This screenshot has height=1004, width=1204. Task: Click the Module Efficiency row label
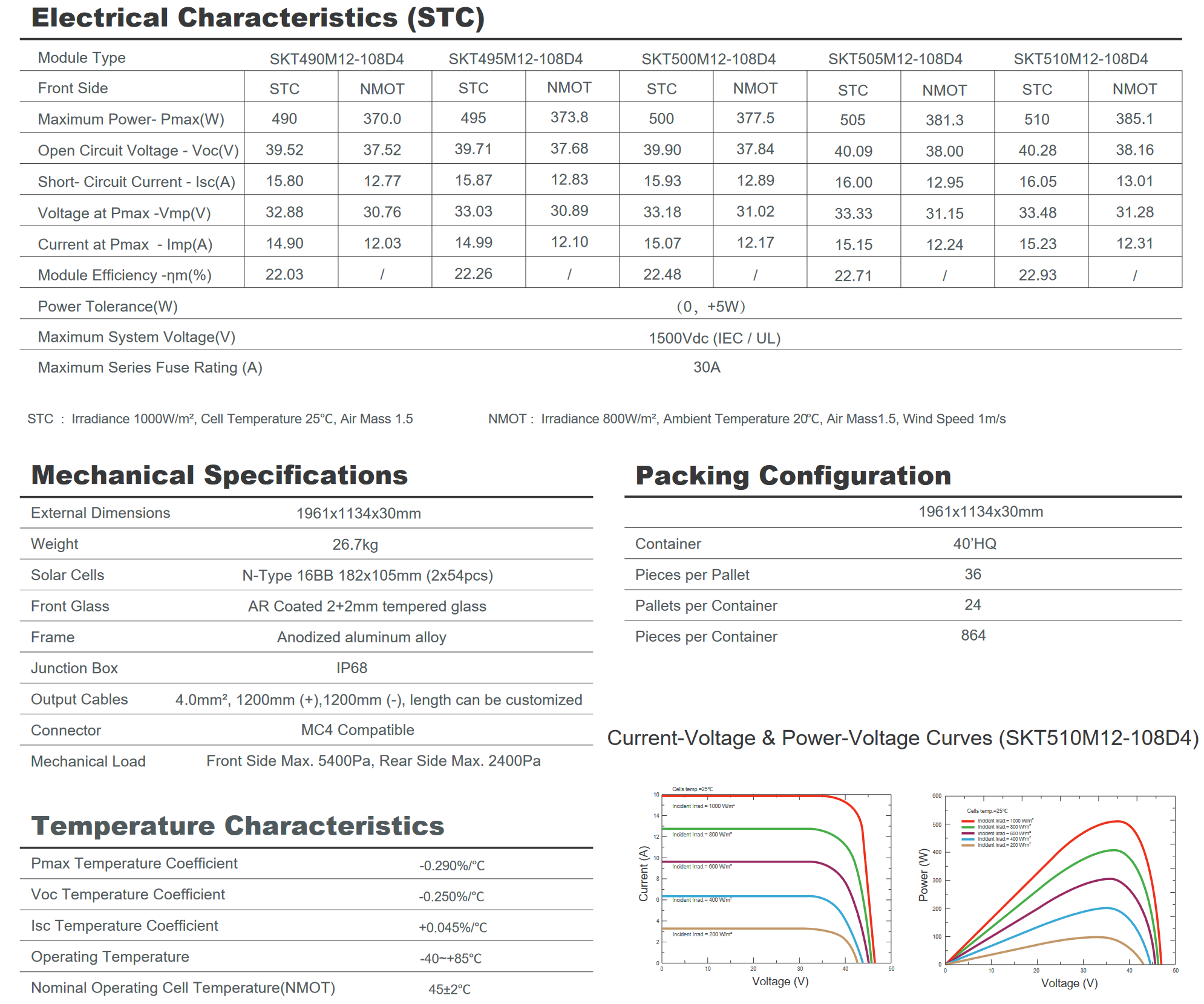click(x=125, y=276)
